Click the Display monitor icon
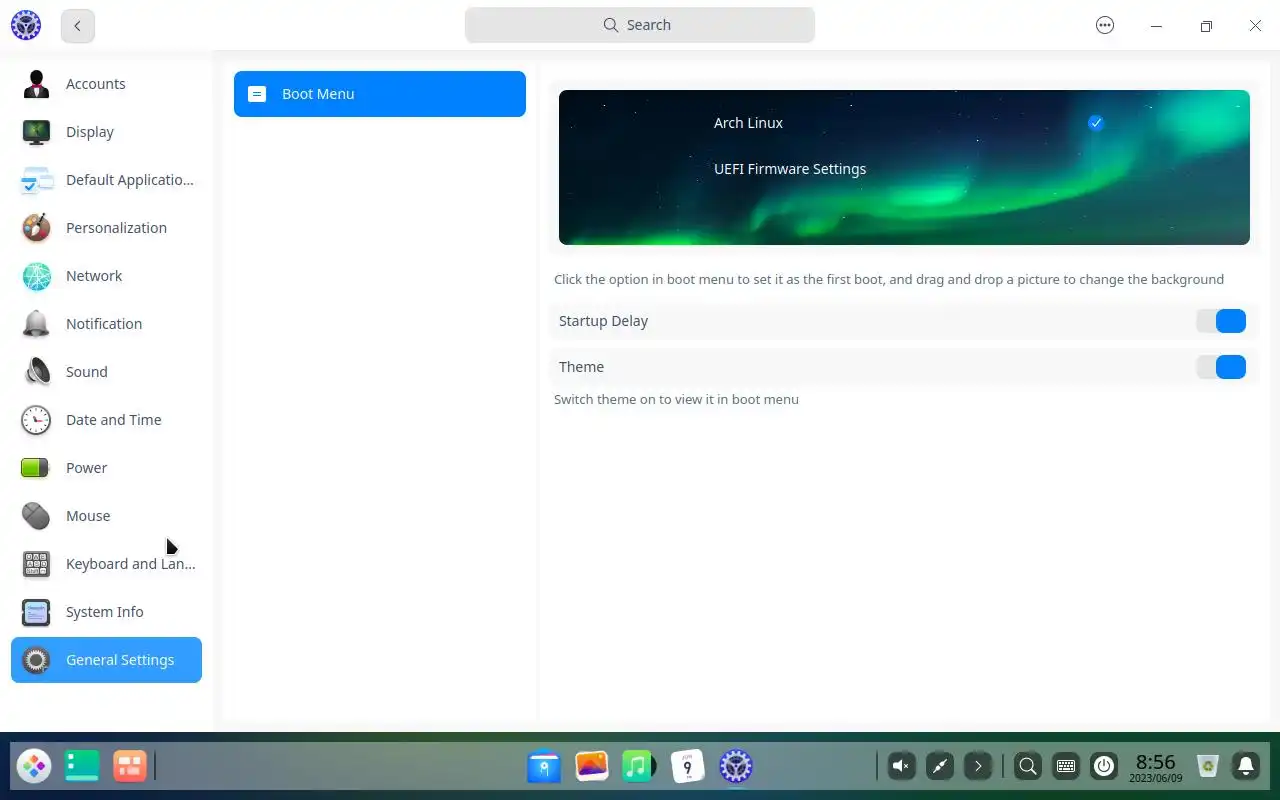The image size is (1280, 800). coord(36,132)
